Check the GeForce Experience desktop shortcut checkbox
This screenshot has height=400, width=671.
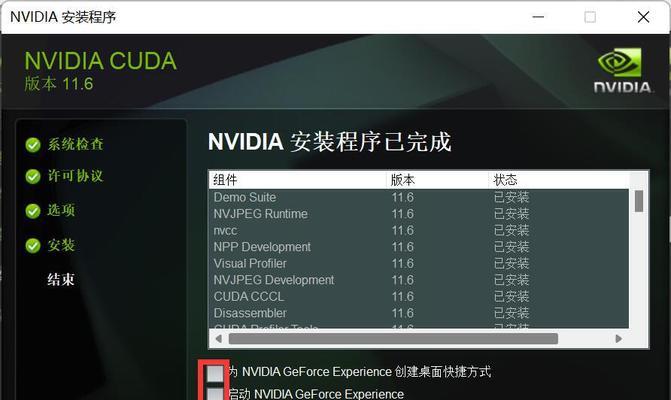point(215,373)
